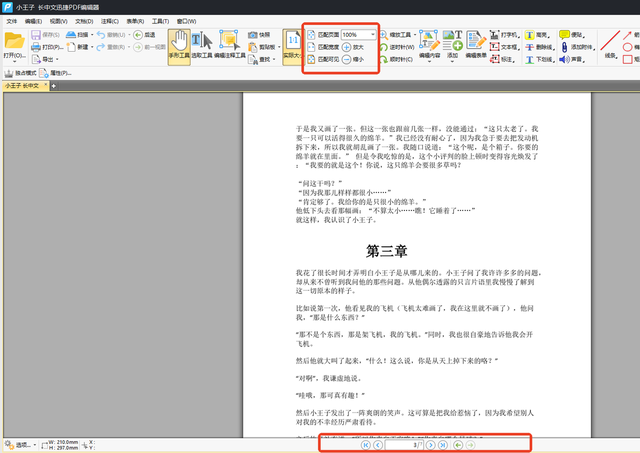The image size is (640, 453).
Task: Click the 导出 export button
Action: click(x=43, y=60)
